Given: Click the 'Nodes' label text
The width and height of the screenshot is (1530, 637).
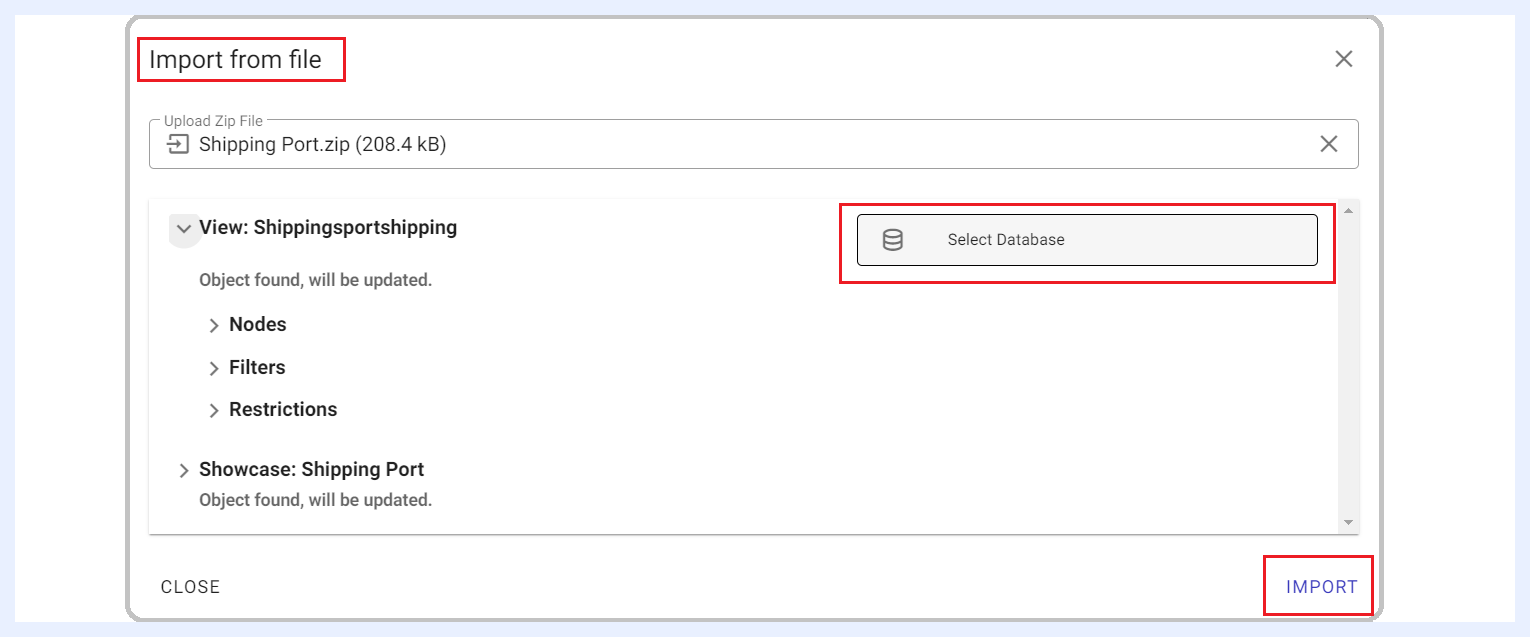Looking at the screenshot, I should (258, 324).
